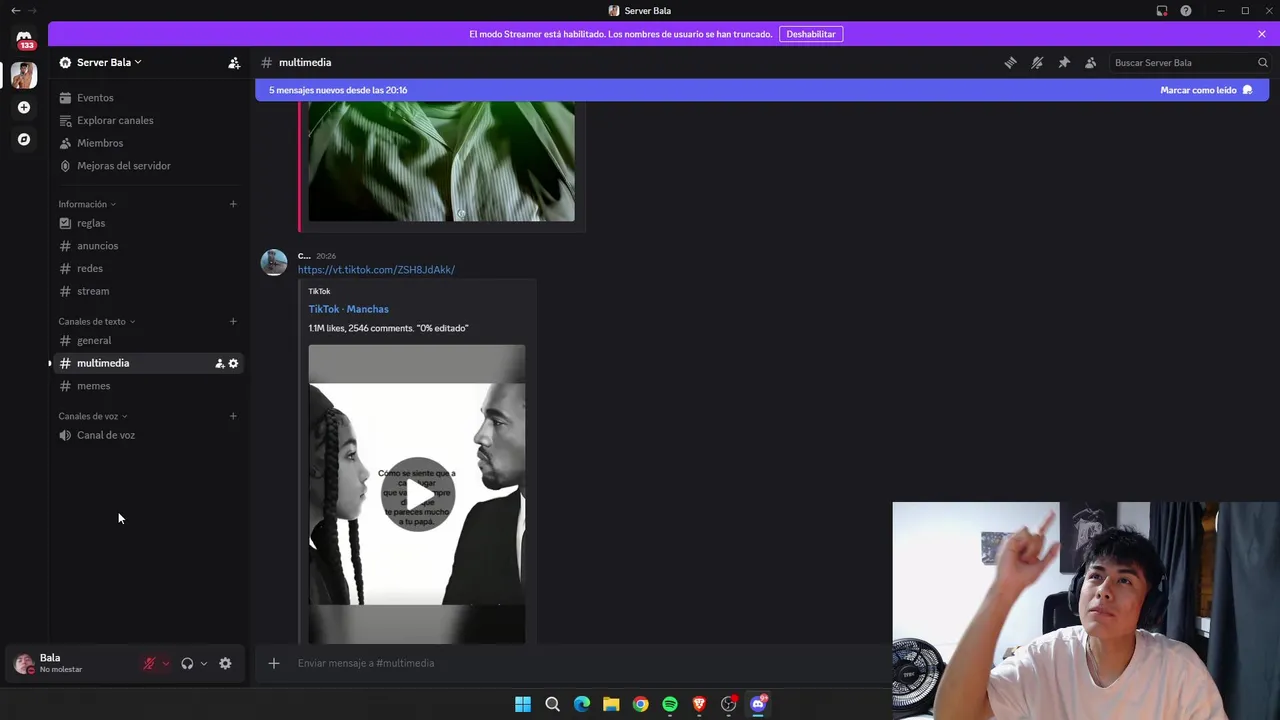Open the help question mark icon
The image size is (1280, 720).
pos(1186,11)
